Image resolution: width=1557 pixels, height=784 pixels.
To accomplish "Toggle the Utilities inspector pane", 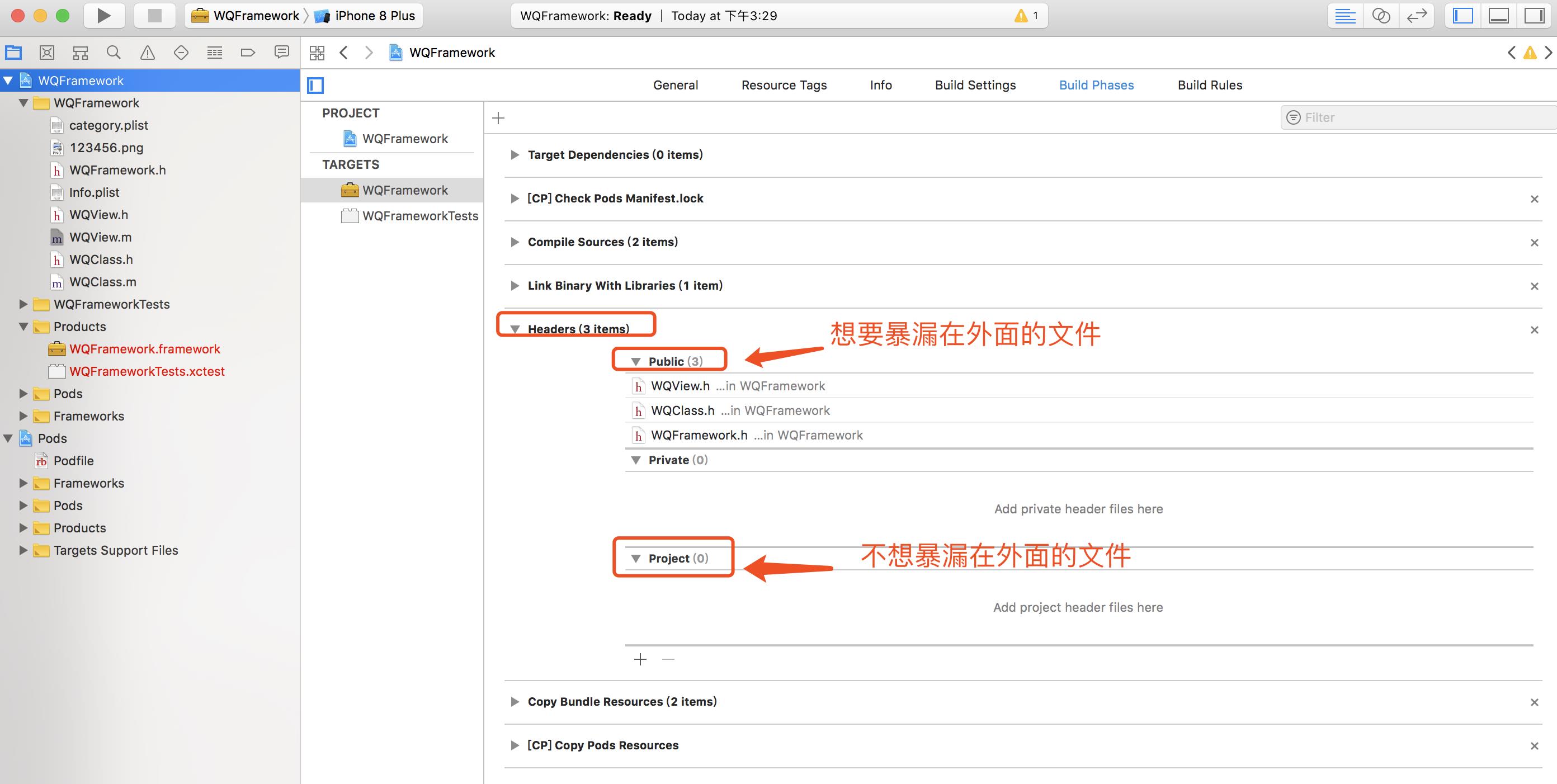I will pos(1534,16).
